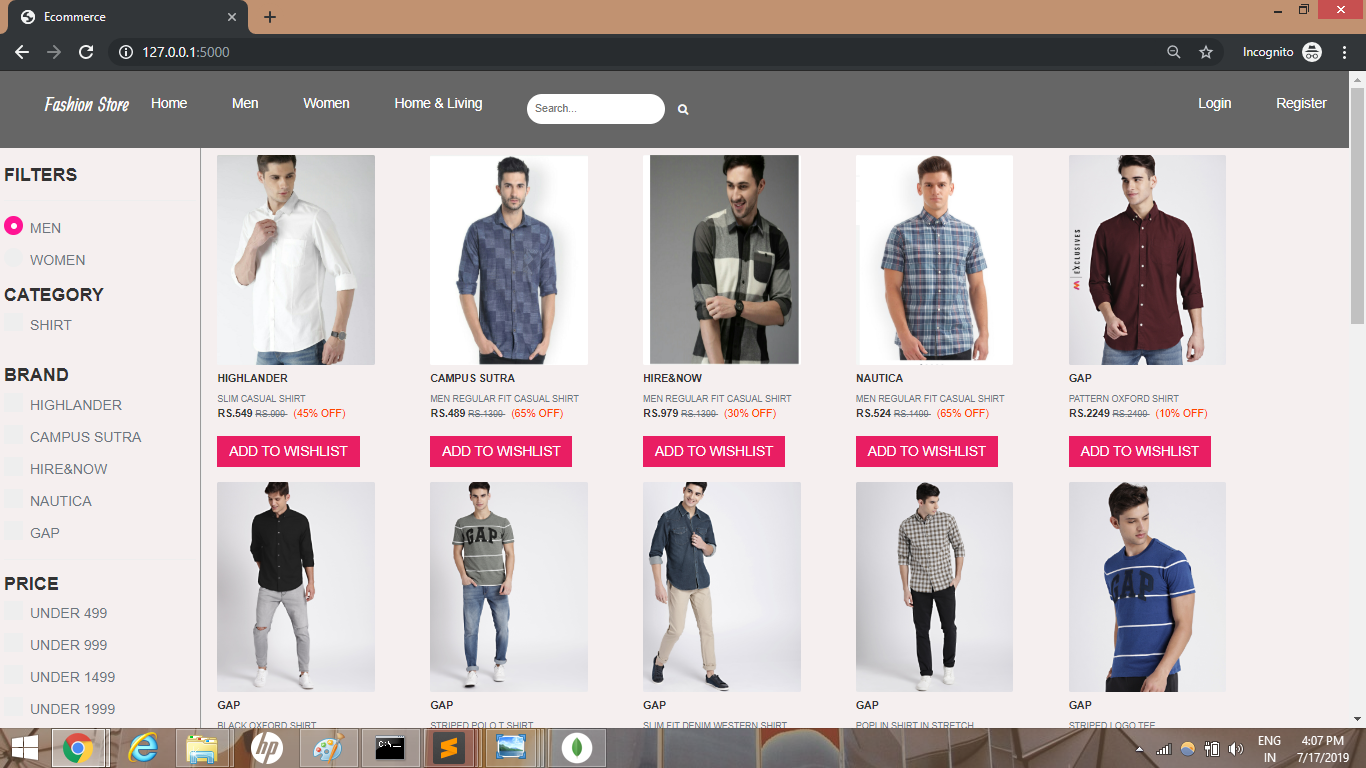Open the Home nav item

click(169, 103)
